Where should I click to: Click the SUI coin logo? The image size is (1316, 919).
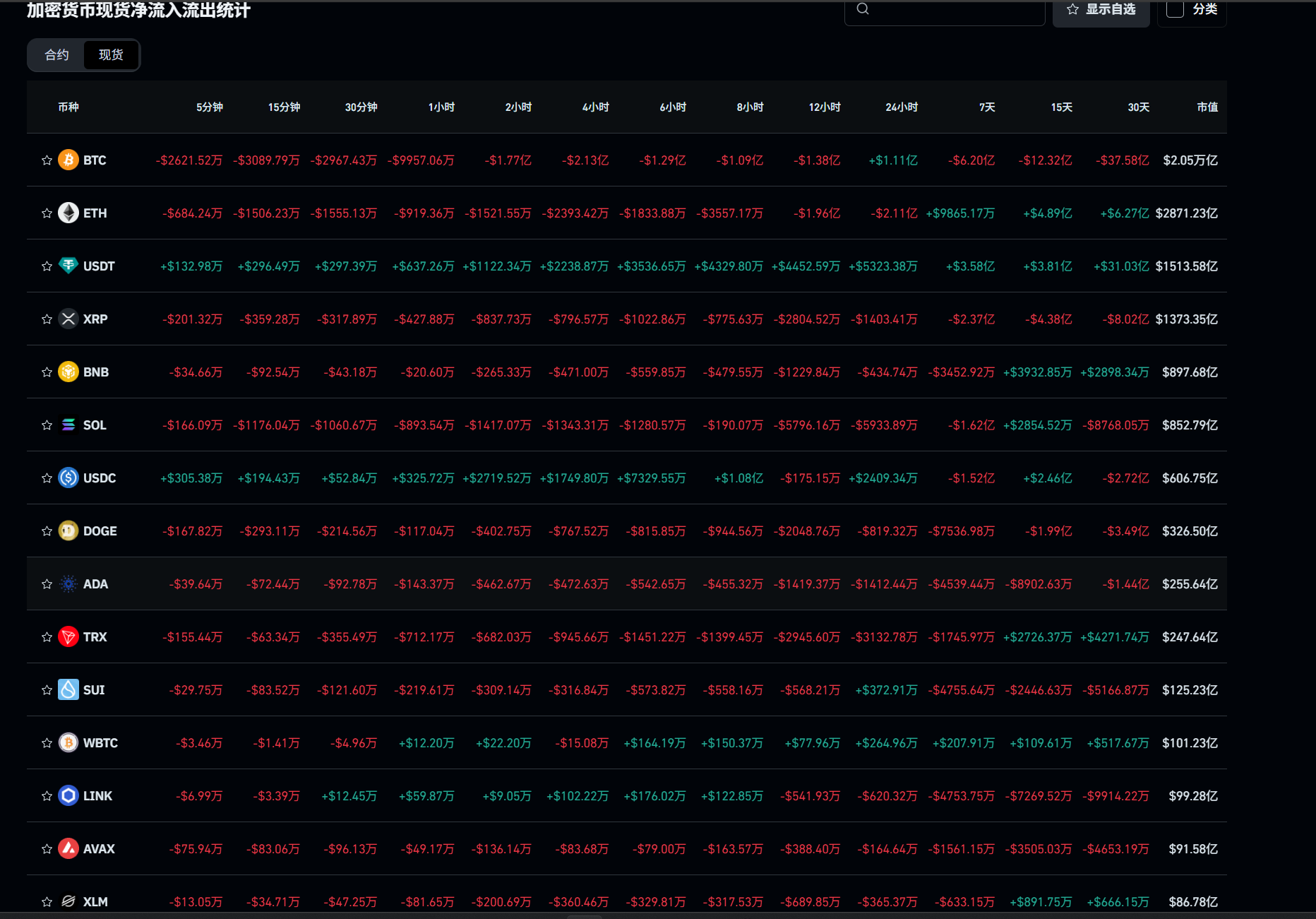[68, 690]
